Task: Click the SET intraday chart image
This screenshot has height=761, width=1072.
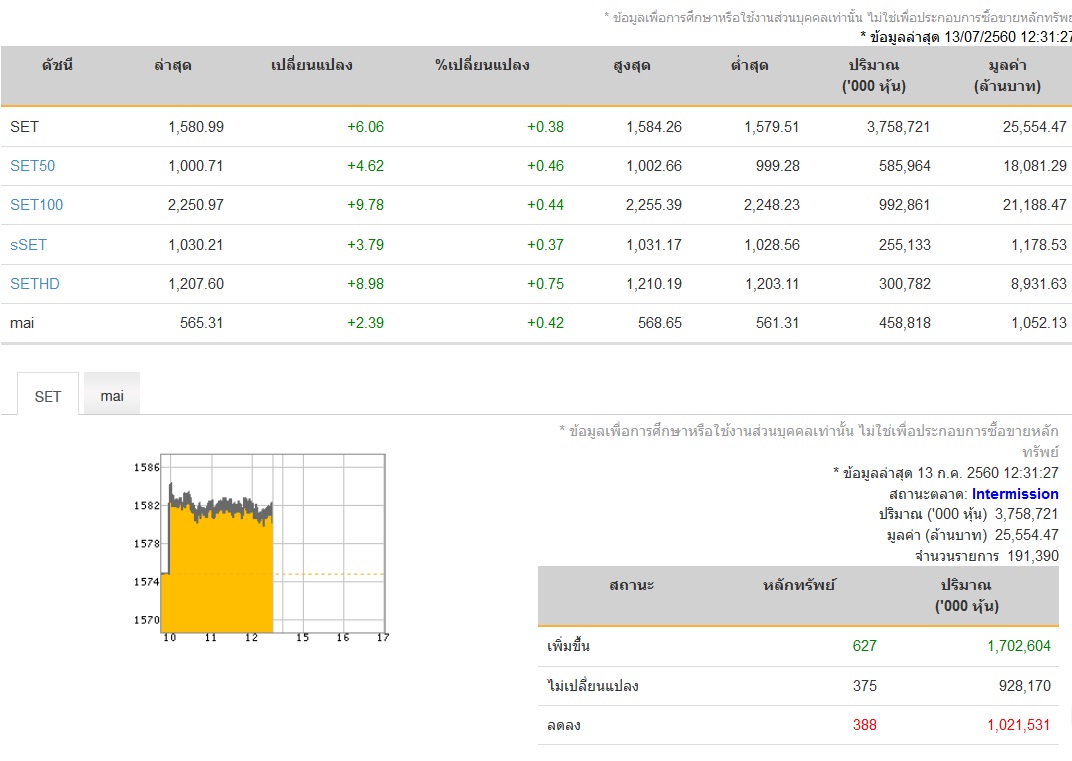Action: coord(260,548)
